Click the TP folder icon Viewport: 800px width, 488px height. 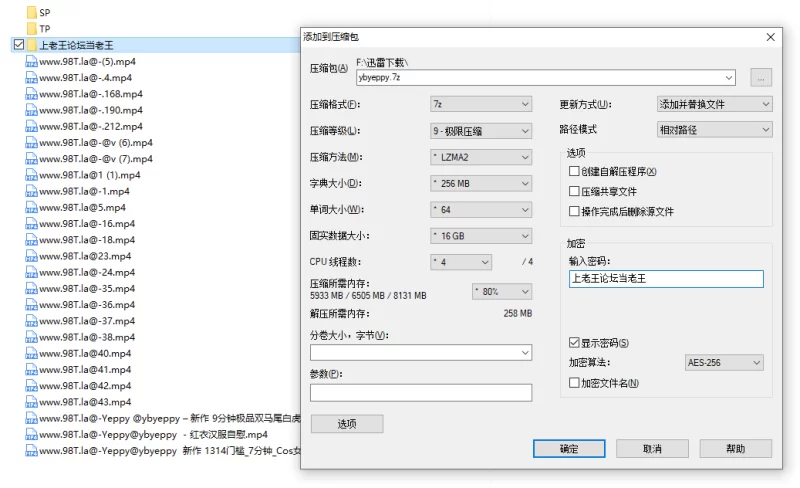point(32,29)
